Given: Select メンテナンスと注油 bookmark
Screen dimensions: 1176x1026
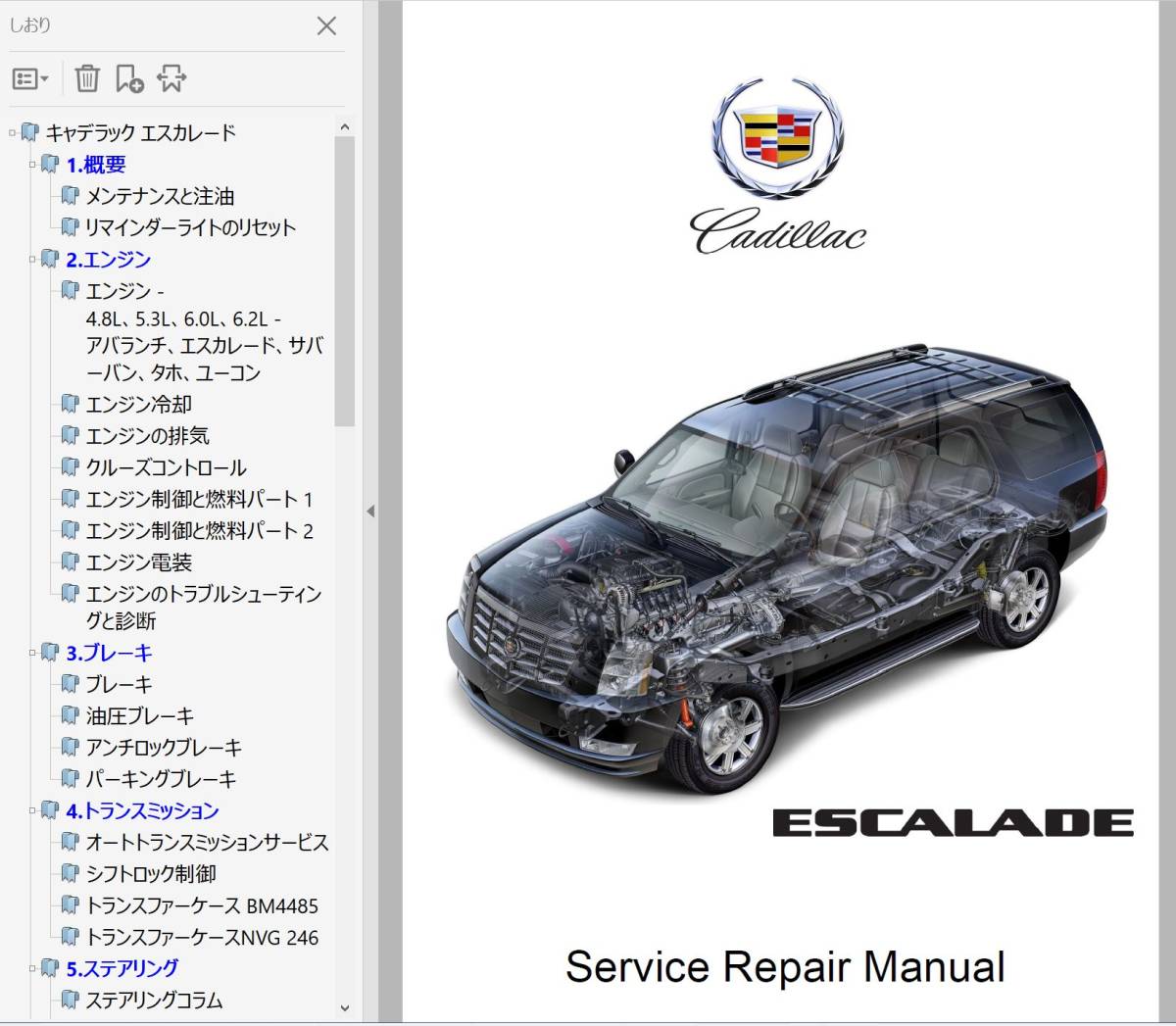Looking at the screenshot, I should [x=160, y=196].
